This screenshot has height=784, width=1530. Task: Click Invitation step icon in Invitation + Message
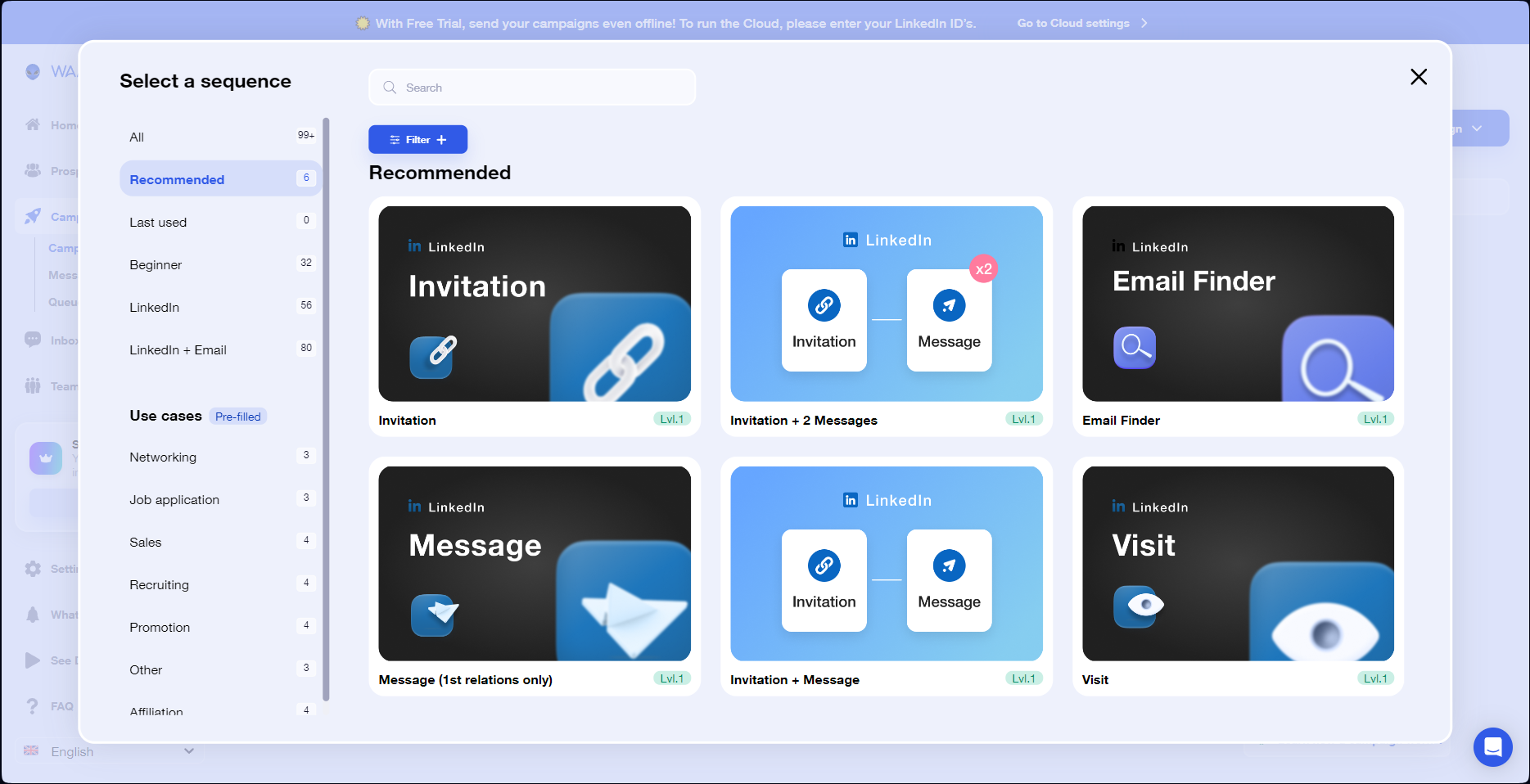[824, 565]
